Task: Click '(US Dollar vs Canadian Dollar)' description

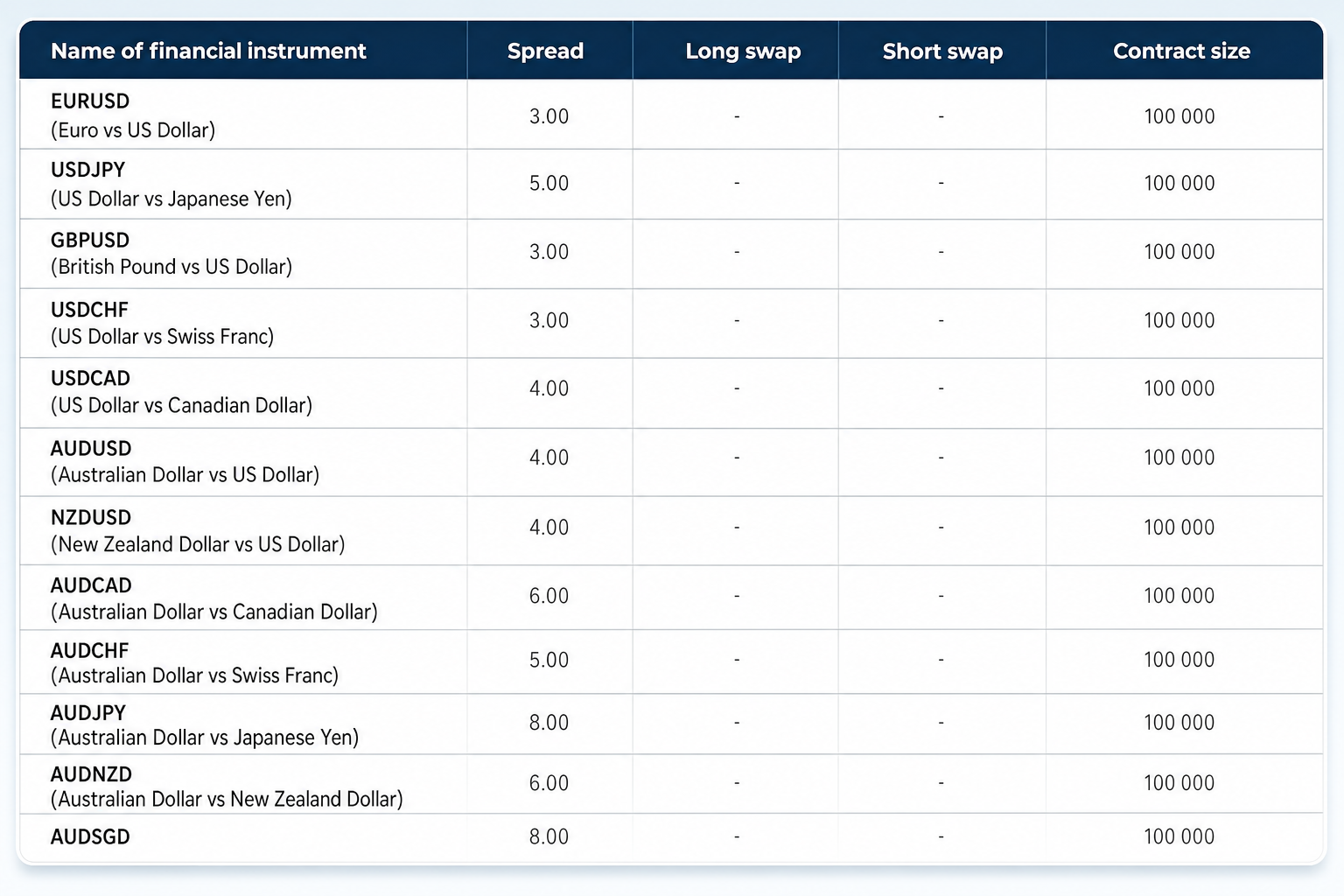Action: tap(181, 406)
